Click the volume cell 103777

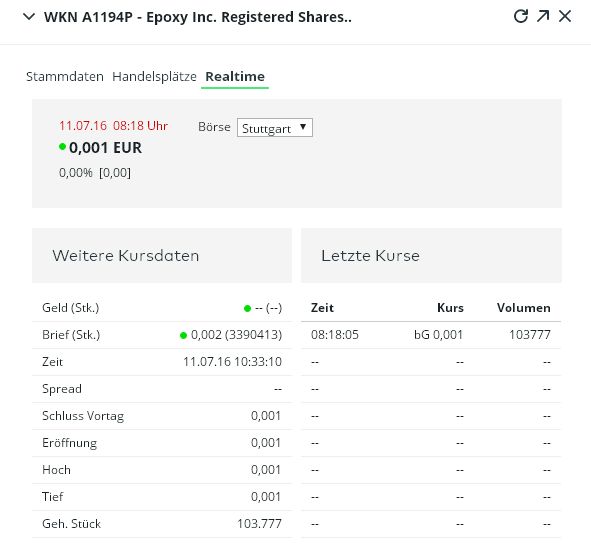pos(530,335)
